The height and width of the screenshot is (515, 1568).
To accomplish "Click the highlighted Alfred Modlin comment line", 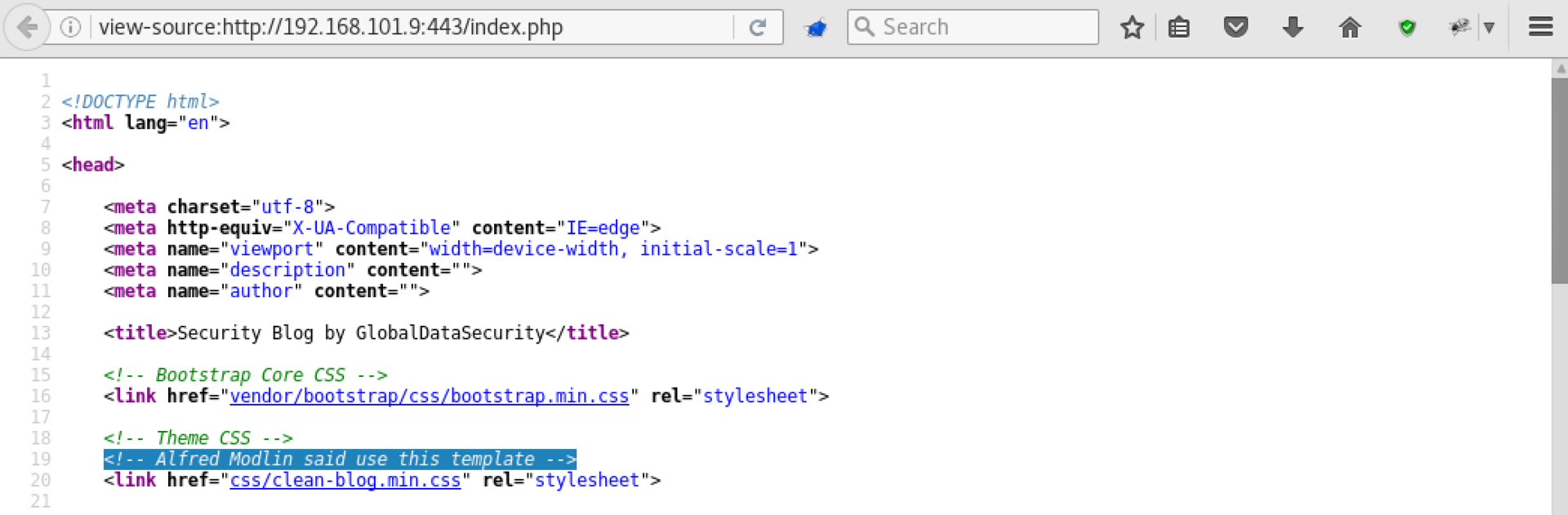I will click(x=340, y=460).
